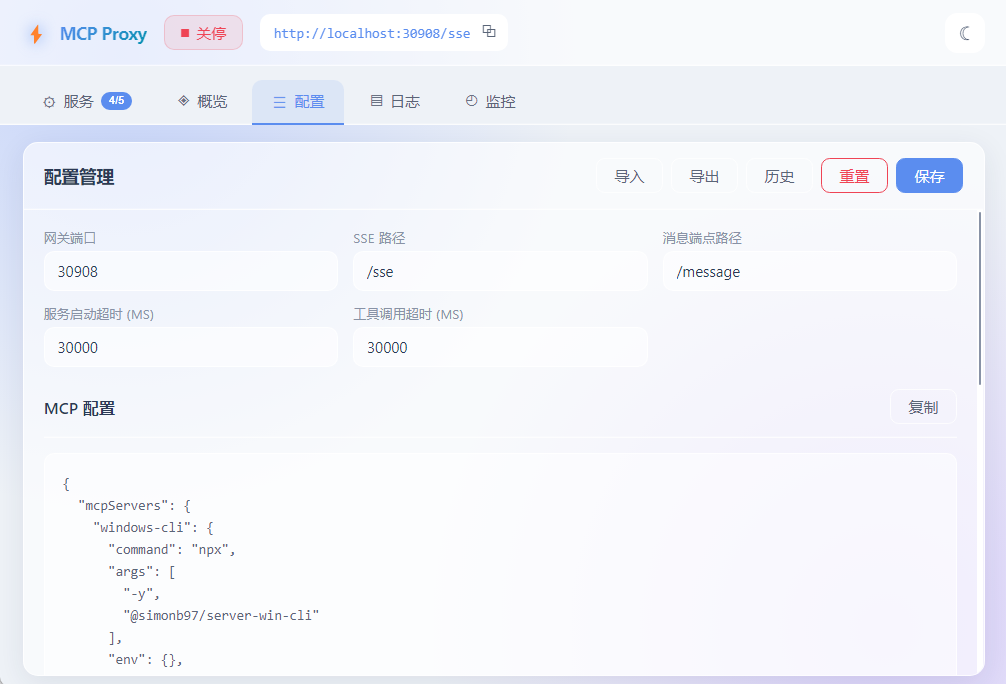Click the document icon beside 日志
Screen dimensions: 1006x684
[x=377, y=101]
